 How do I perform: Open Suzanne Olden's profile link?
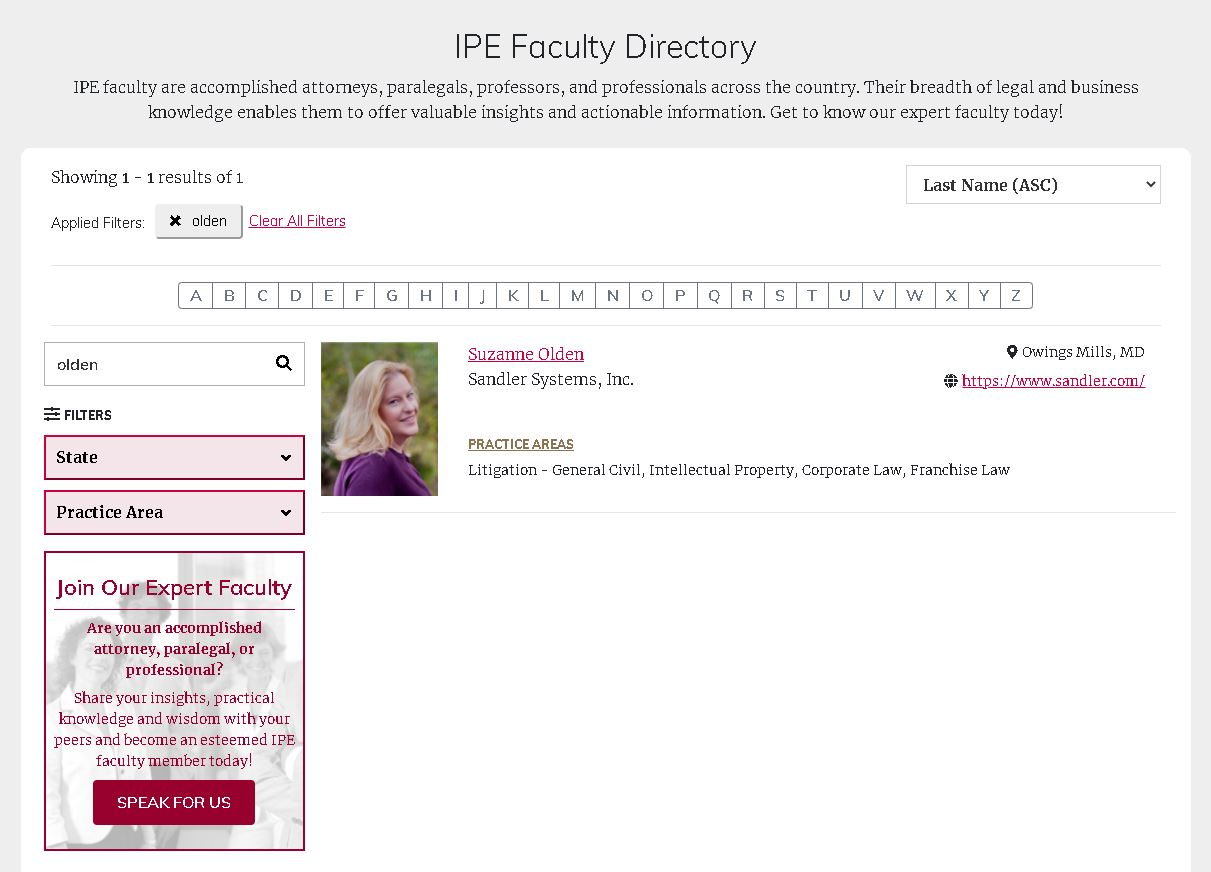click(x=526, y=354)
